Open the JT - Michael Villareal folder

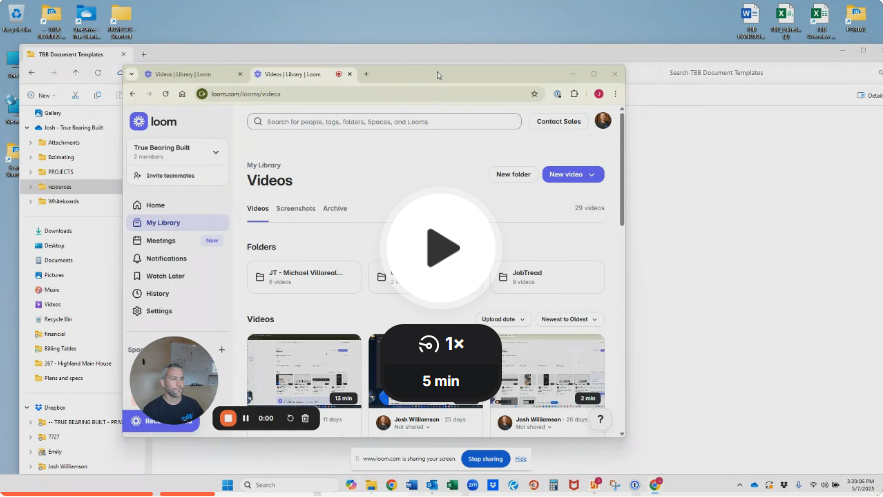304,277
